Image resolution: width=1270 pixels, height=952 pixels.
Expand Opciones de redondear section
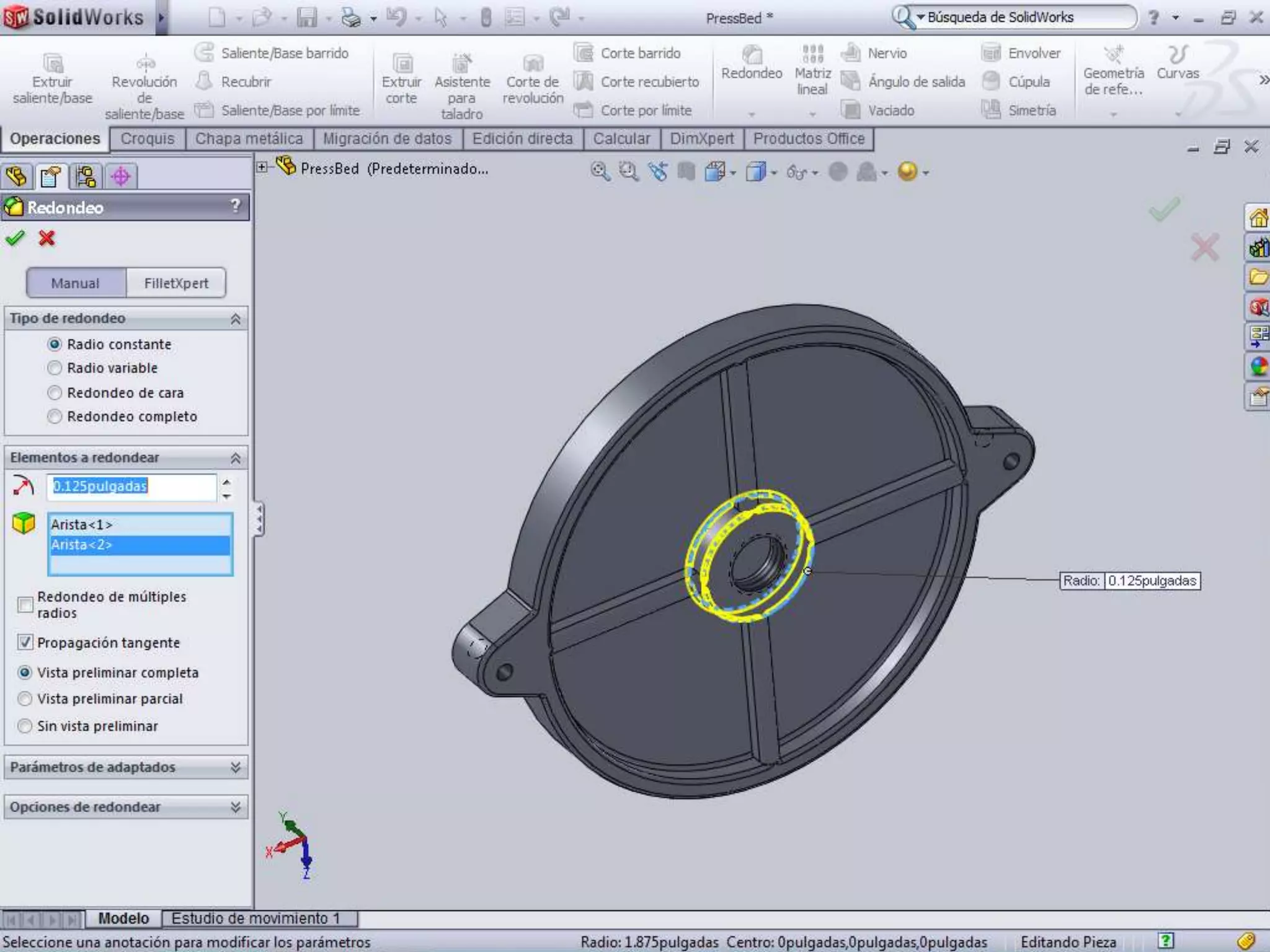point(235,807)
